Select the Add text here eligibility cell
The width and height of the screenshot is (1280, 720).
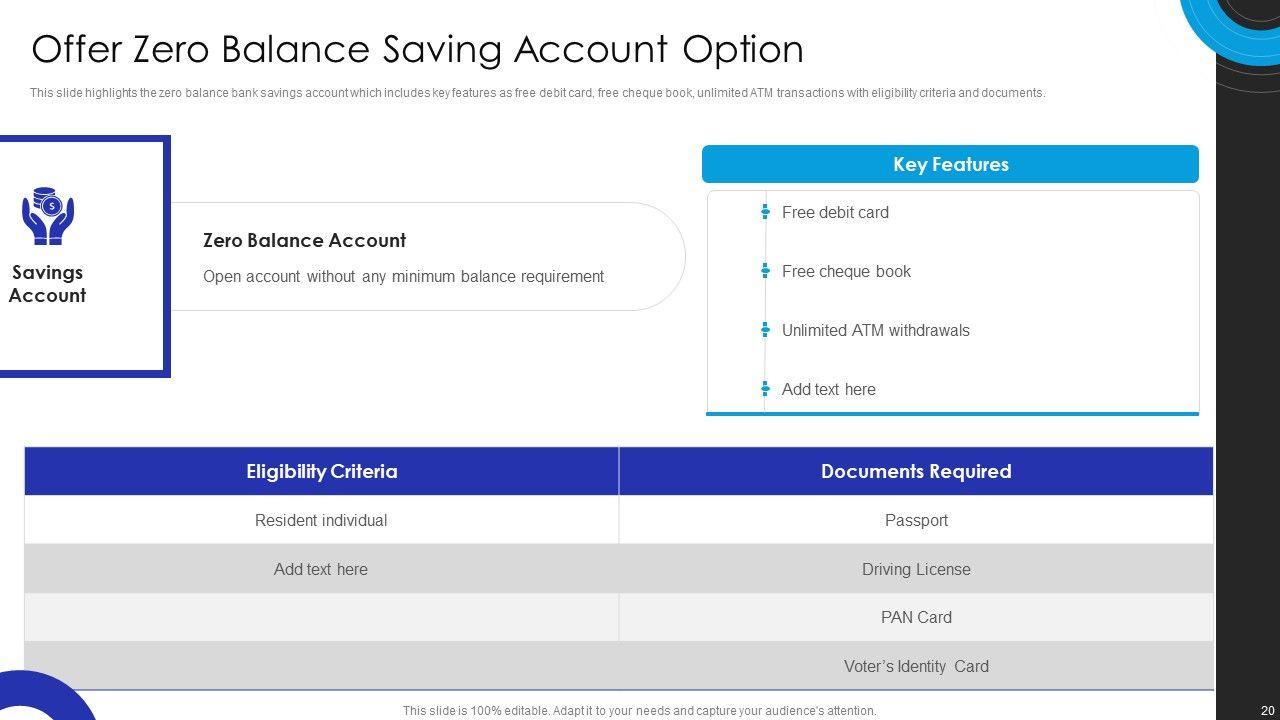321,569
